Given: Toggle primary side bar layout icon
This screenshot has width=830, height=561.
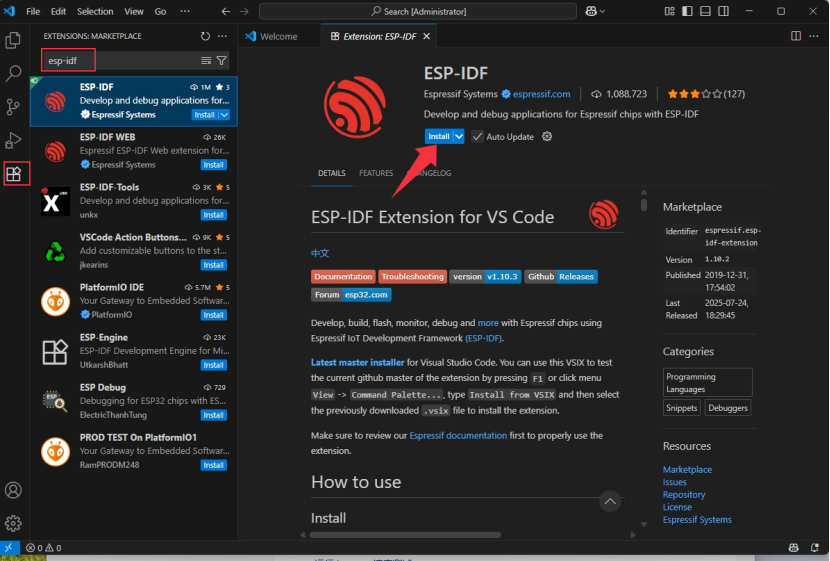Looking at the screenshot, I should tap(687, 11).
